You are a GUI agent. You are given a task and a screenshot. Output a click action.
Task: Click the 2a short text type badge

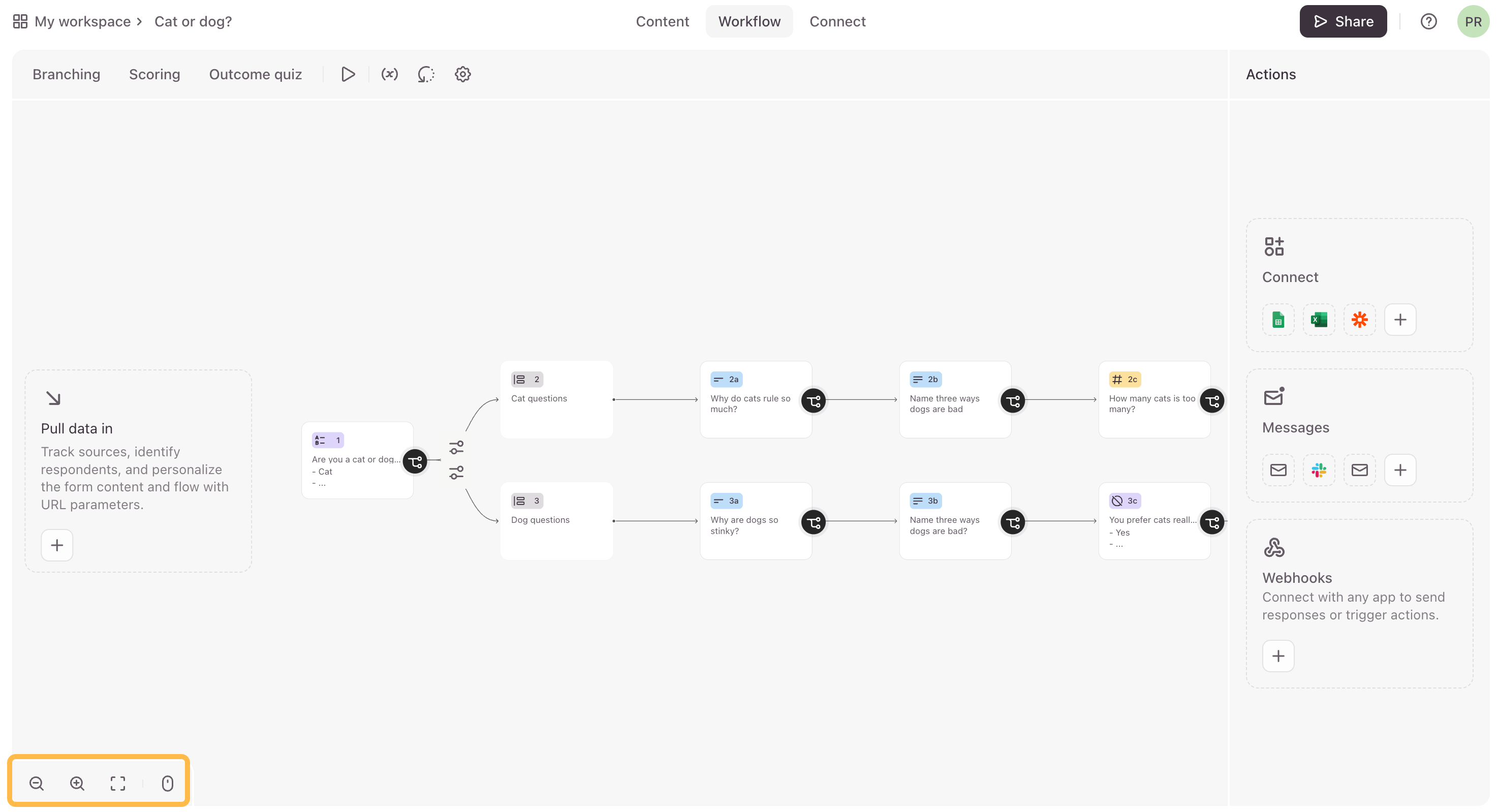(726, 379)
